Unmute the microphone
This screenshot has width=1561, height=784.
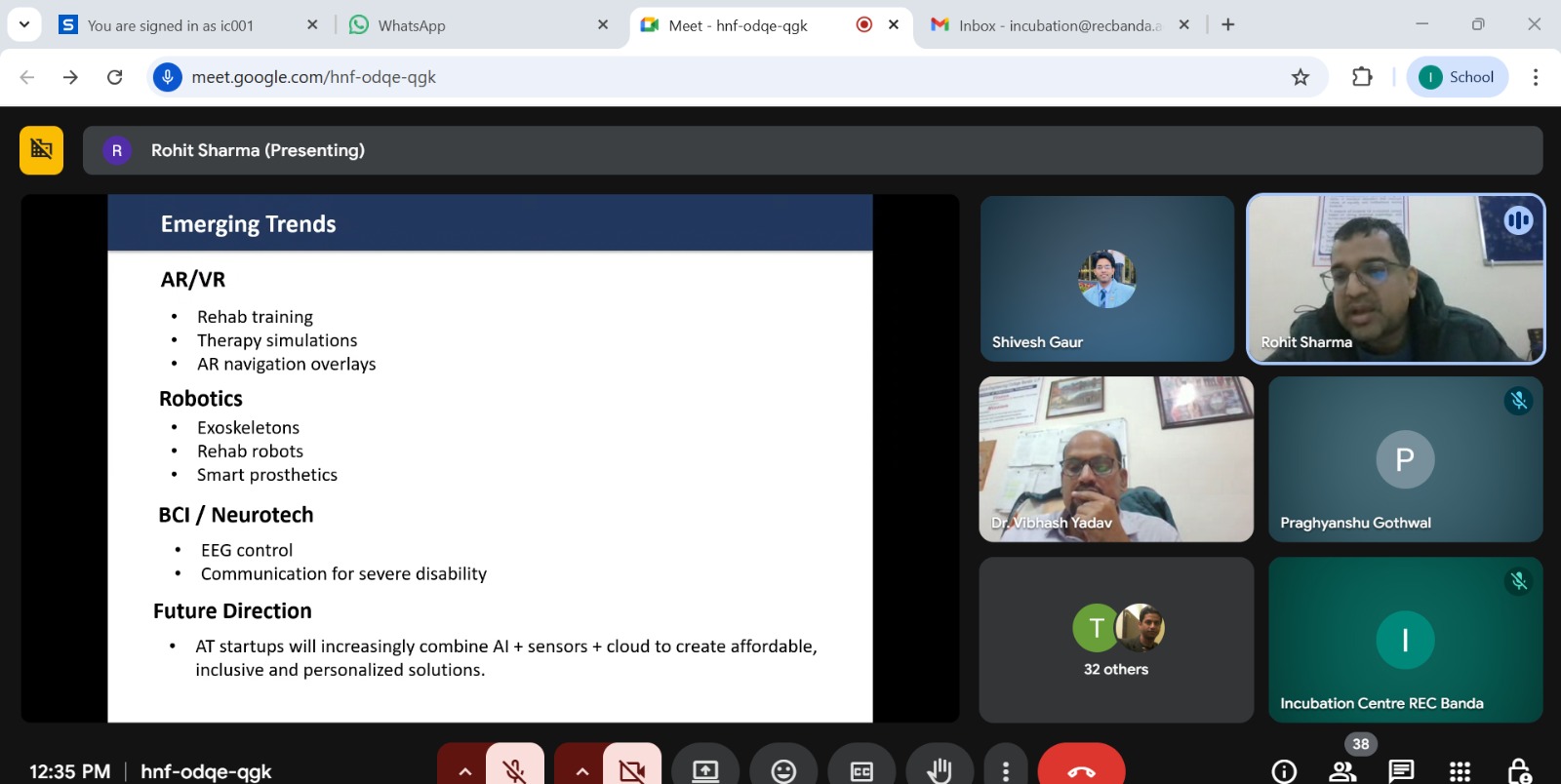click(x=514, y=770)
